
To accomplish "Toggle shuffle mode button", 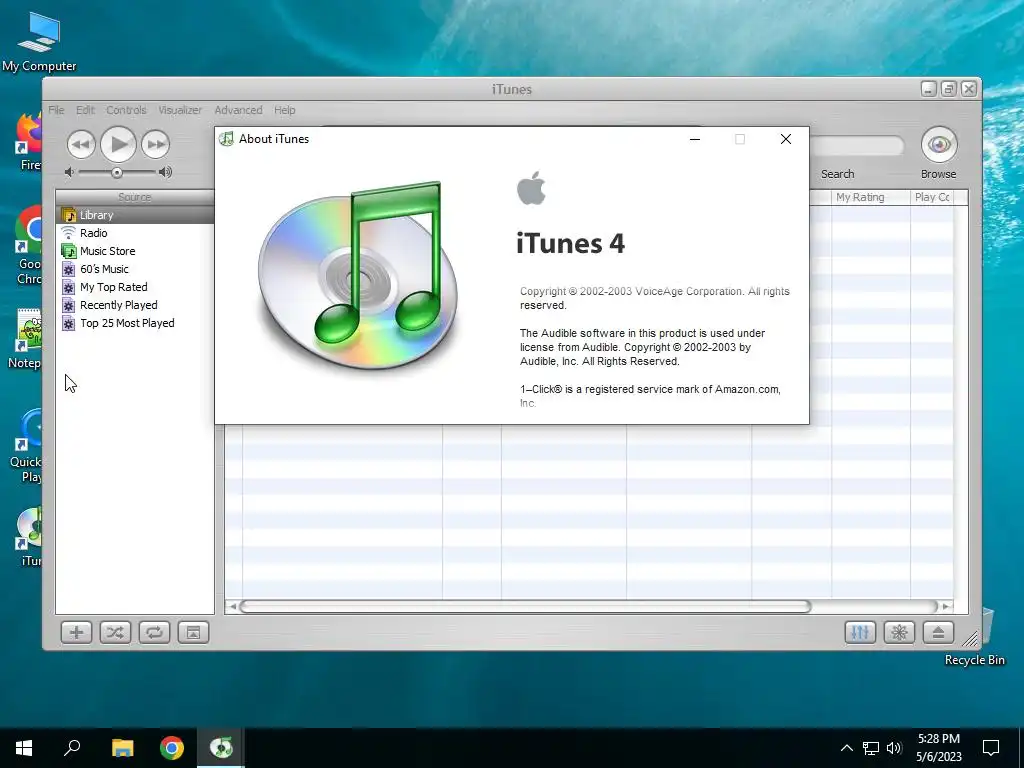I will [x=115, y=632].
